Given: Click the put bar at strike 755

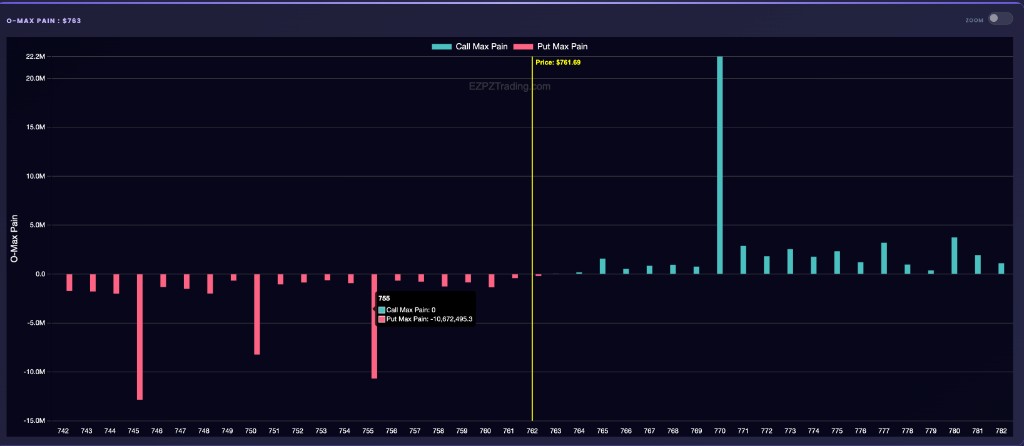Looking at the screenshot, I should coord(374,327).
